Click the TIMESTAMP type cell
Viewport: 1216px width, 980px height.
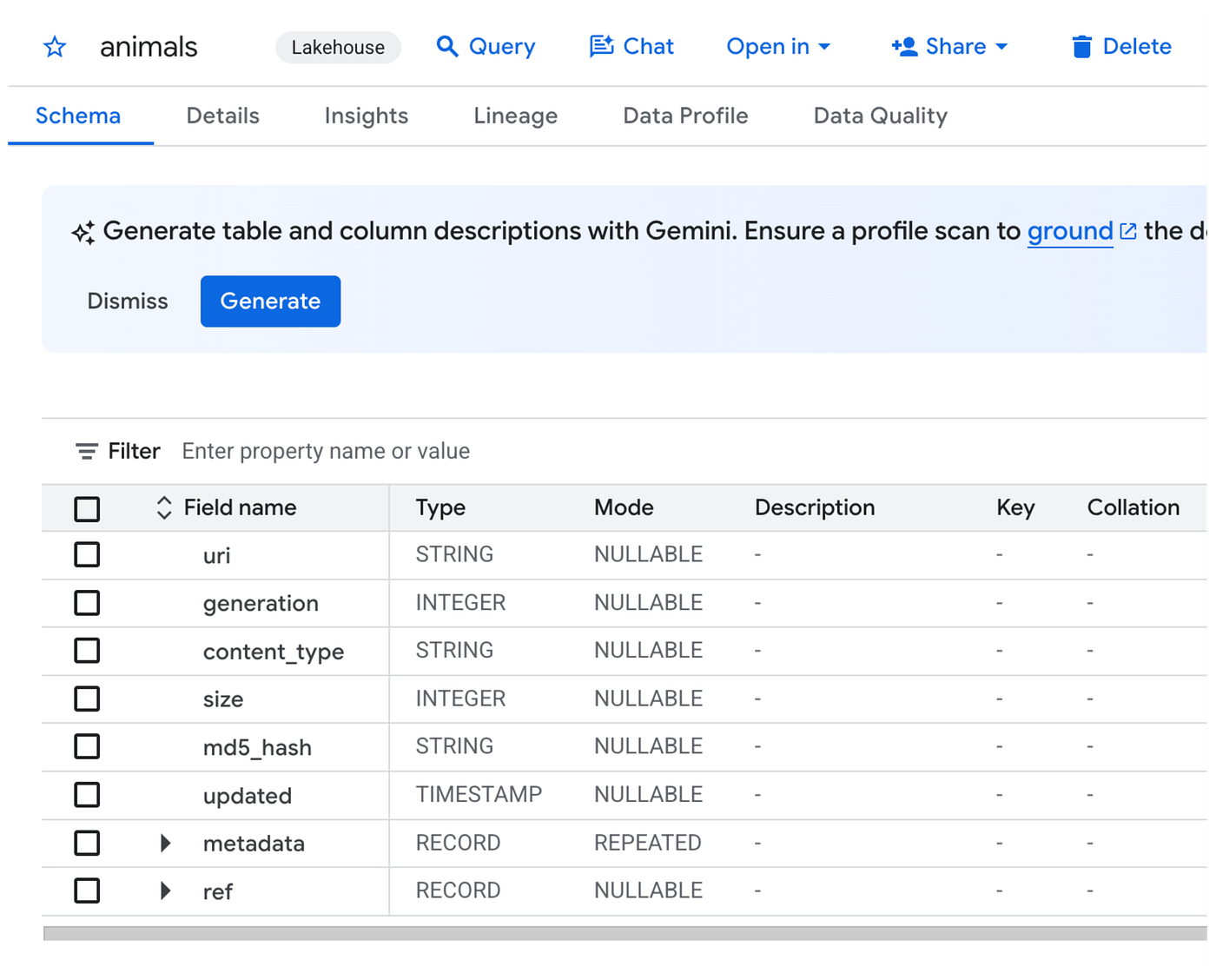click(x=479, y=794)
